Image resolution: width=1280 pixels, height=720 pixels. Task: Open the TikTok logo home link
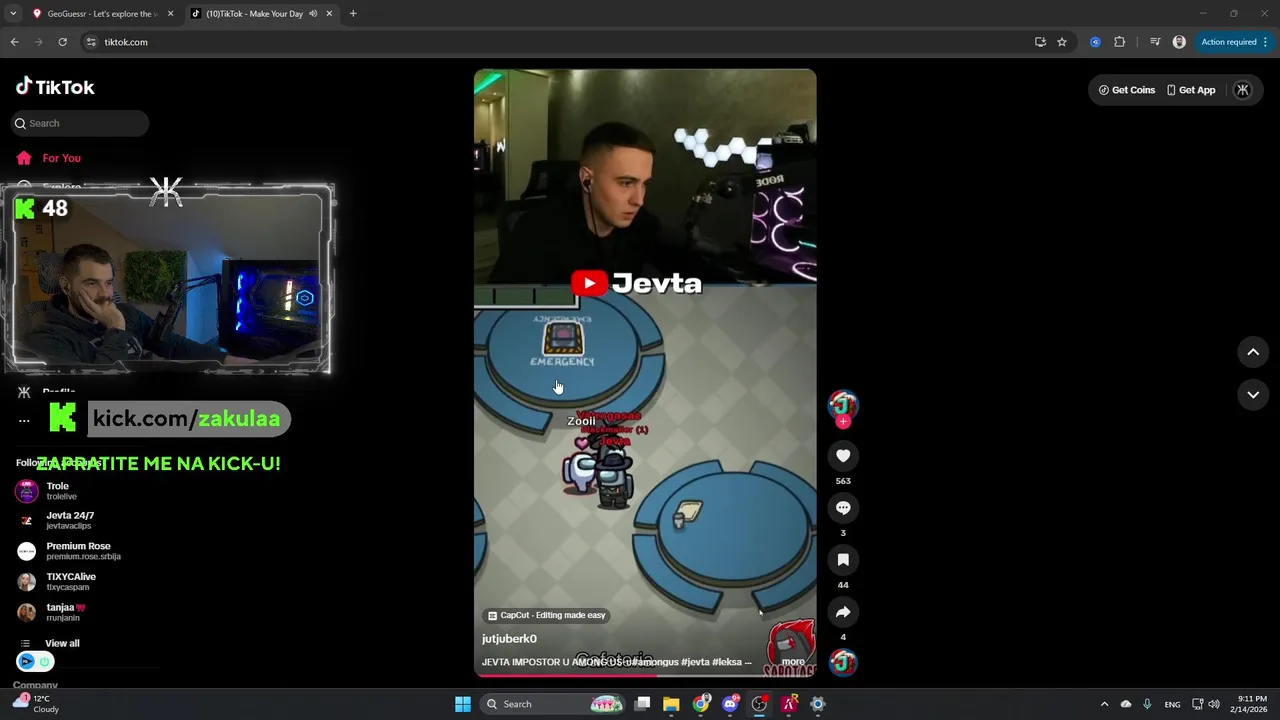pyautogui.click(x=55, y=87)
